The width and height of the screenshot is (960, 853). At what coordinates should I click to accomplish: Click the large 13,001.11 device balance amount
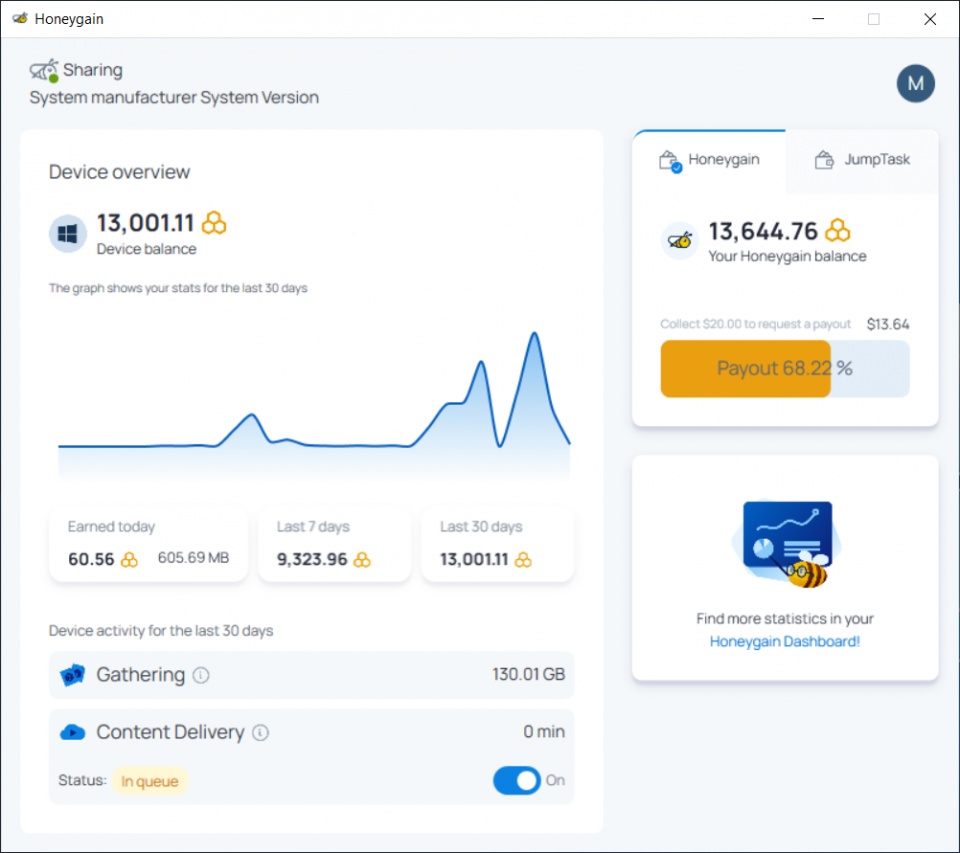(145, 223)
